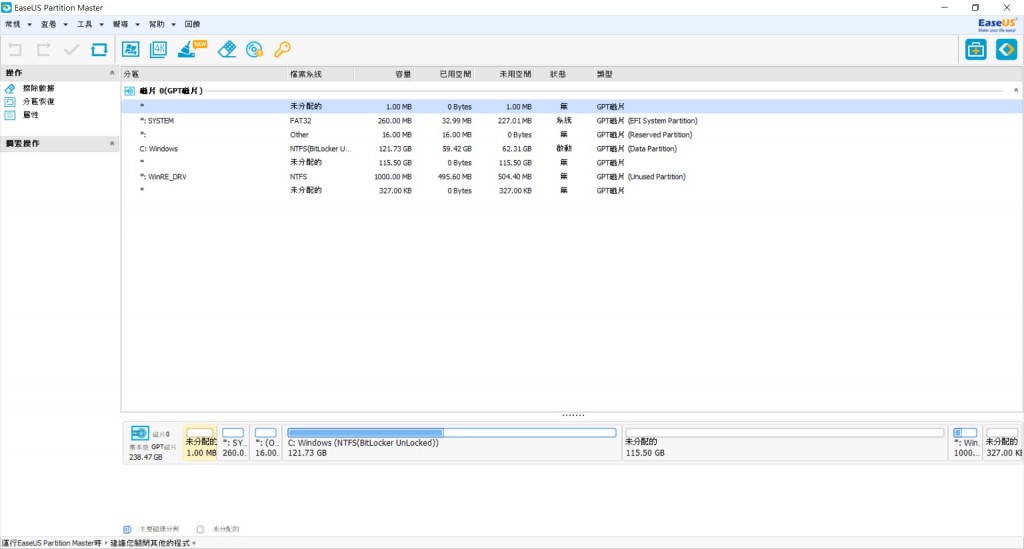Screen dimensions: 1024x549
Task: Open the bootable disc creator icon
Action: point(255,50)
